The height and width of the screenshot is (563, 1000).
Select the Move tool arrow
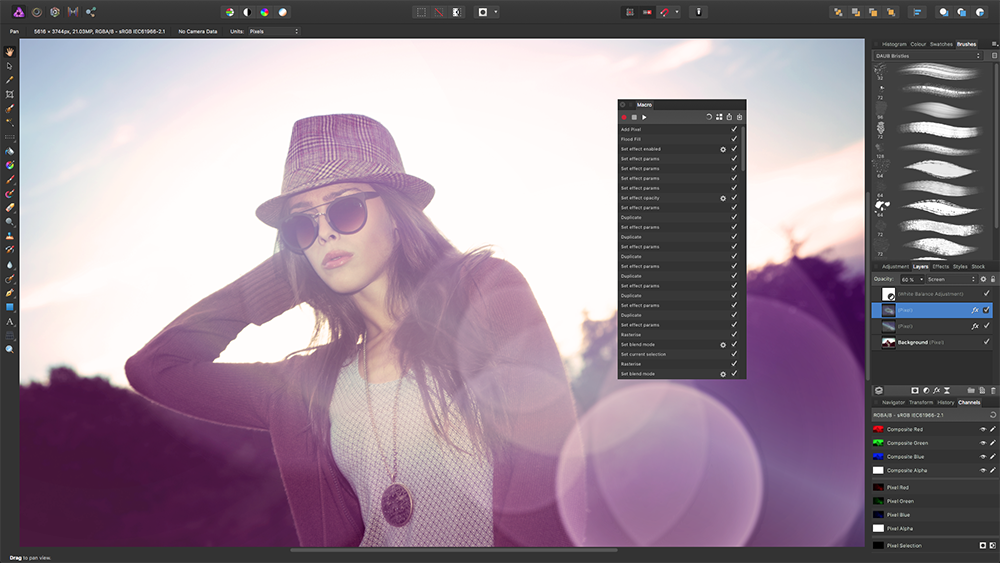click(x=10, y=65)
